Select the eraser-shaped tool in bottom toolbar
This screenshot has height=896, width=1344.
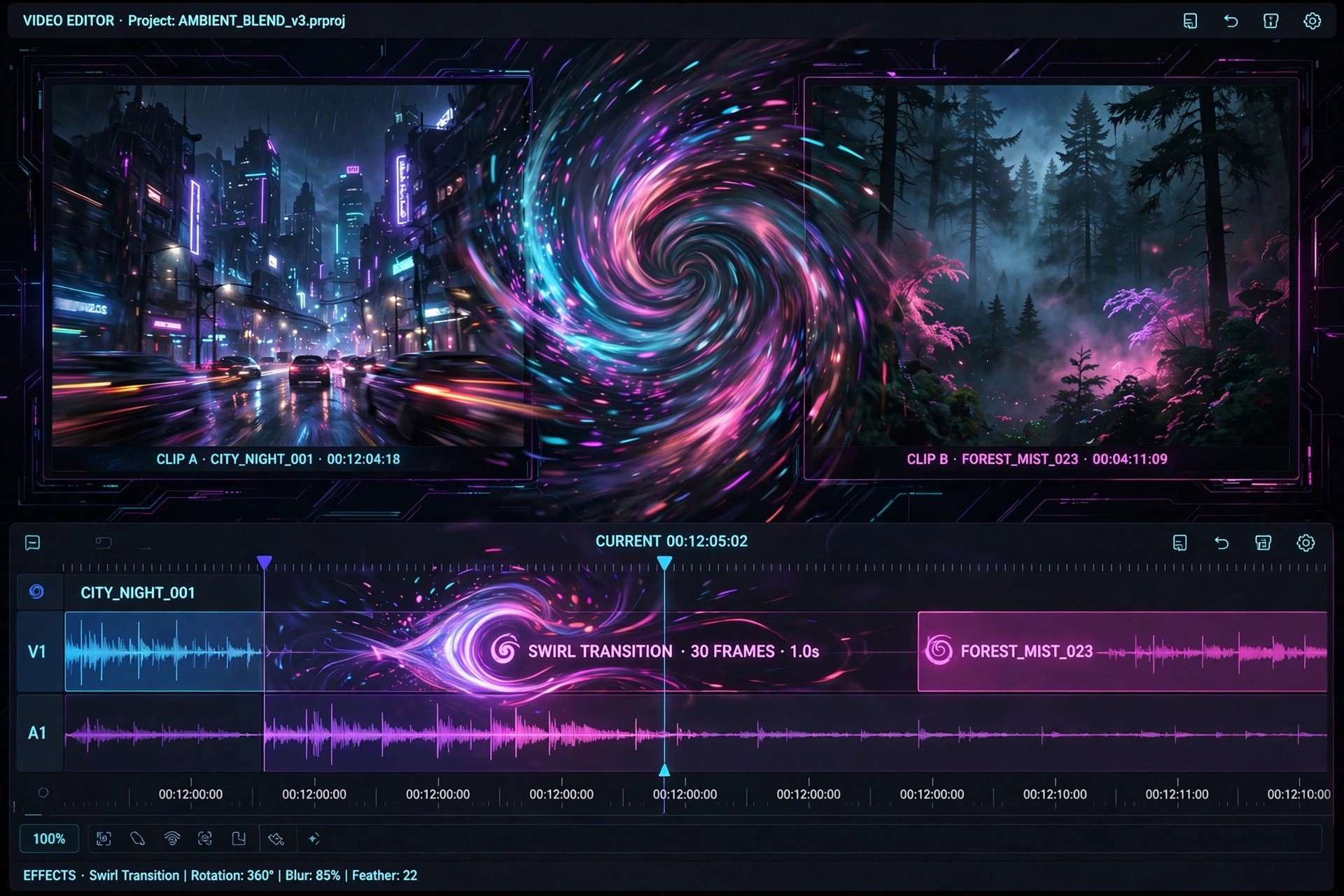coord(137,839)
